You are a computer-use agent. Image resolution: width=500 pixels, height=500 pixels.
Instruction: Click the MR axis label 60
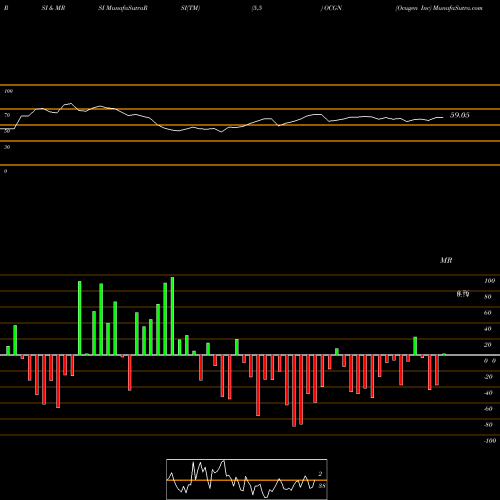(488, 313)
